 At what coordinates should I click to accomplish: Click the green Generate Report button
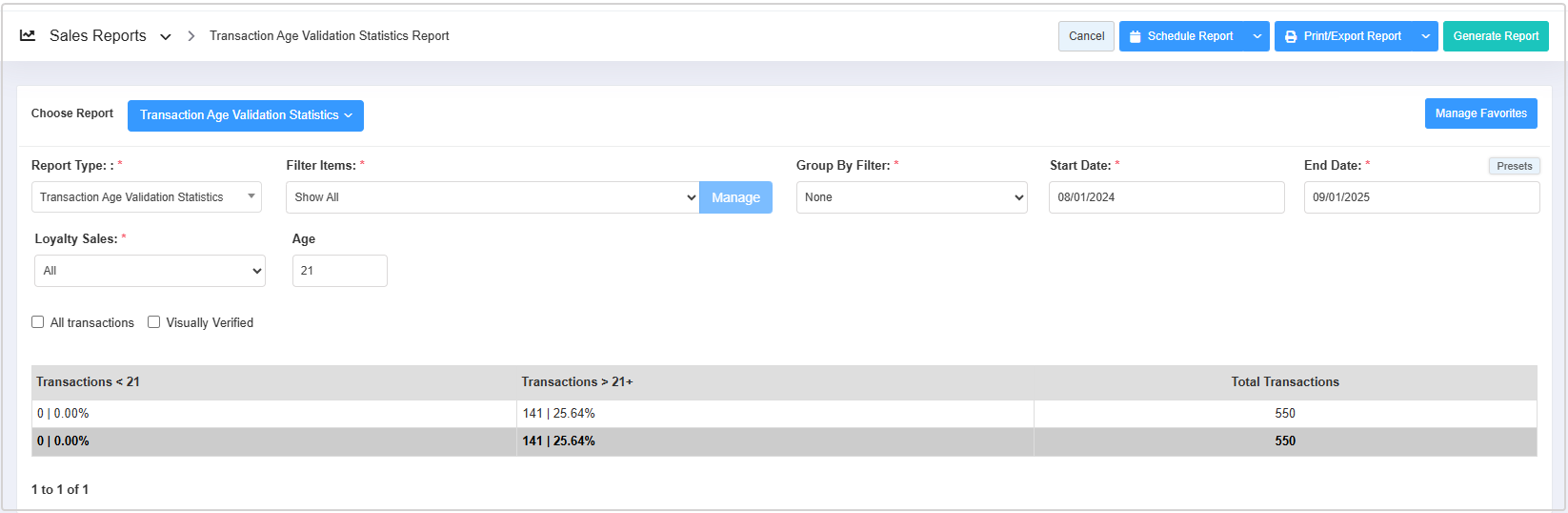tap(1495, 36)
